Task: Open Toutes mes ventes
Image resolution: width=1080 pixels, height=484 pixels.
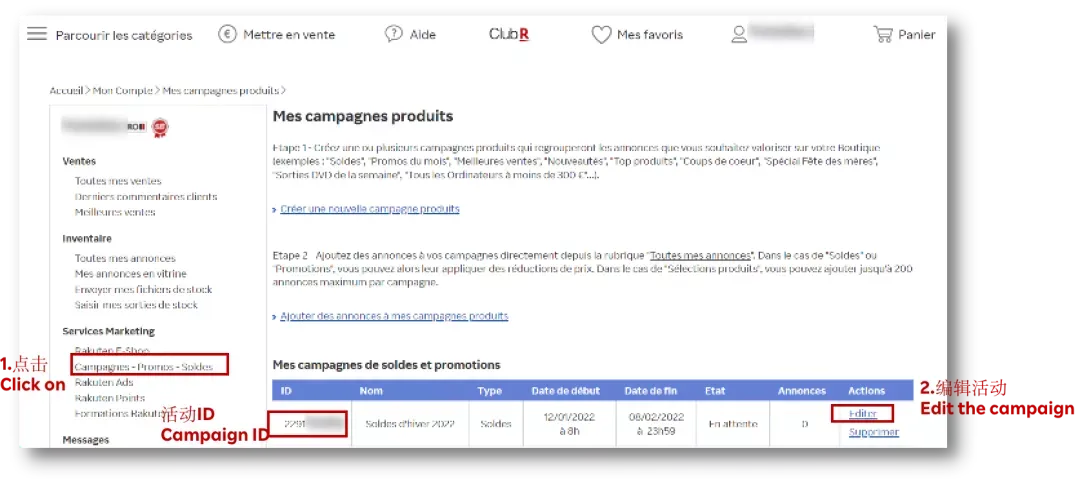Action: 118,181
